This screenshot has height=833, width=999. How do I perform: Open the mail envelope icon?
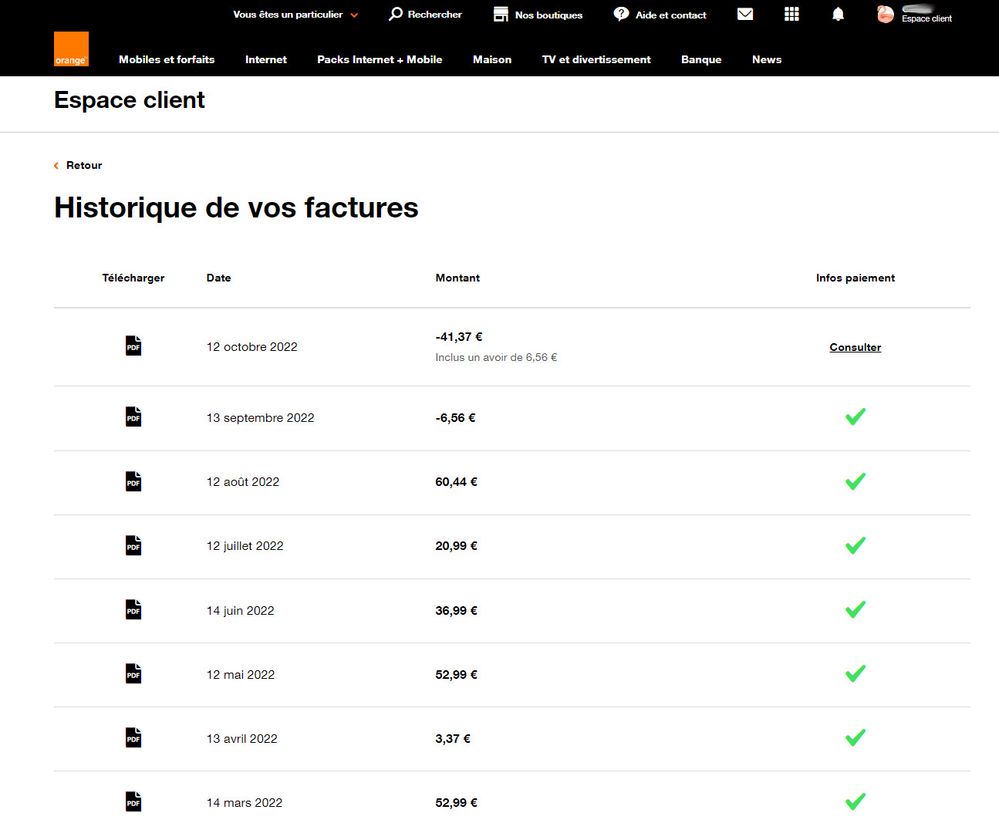[x=745, y=14]
